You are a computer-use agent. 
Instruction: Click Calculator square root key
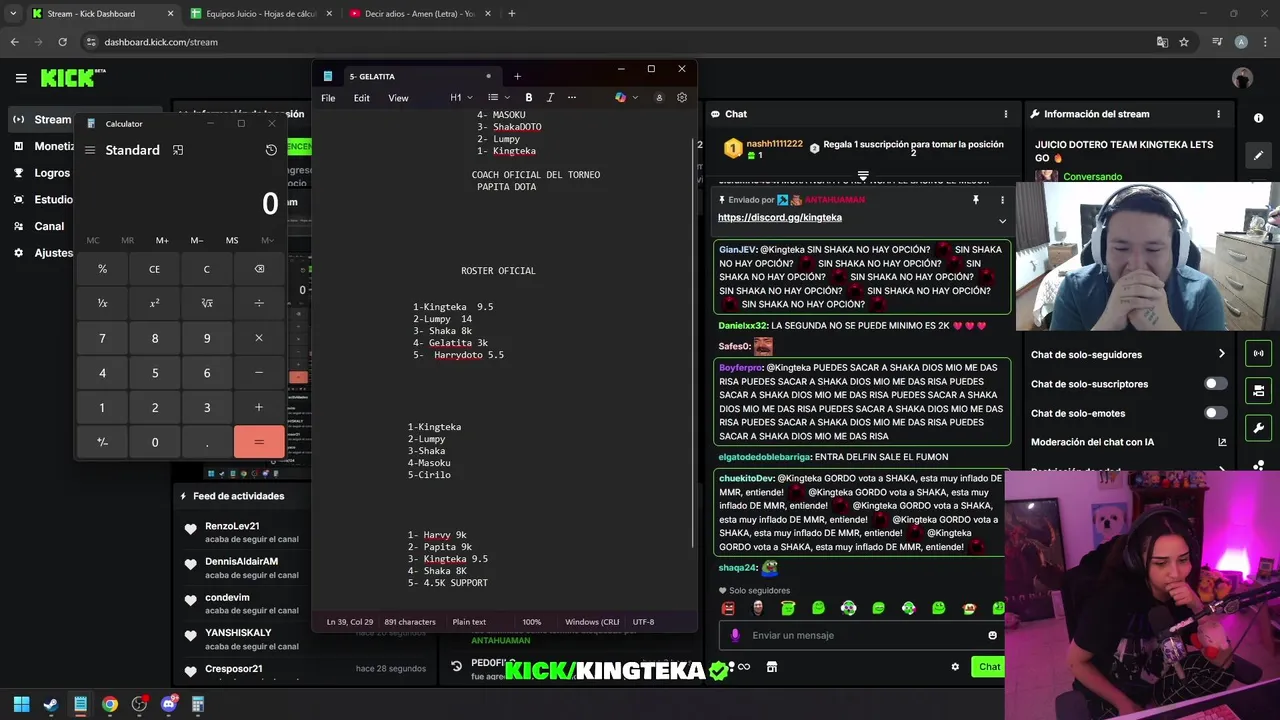click(x=207, y=303)
